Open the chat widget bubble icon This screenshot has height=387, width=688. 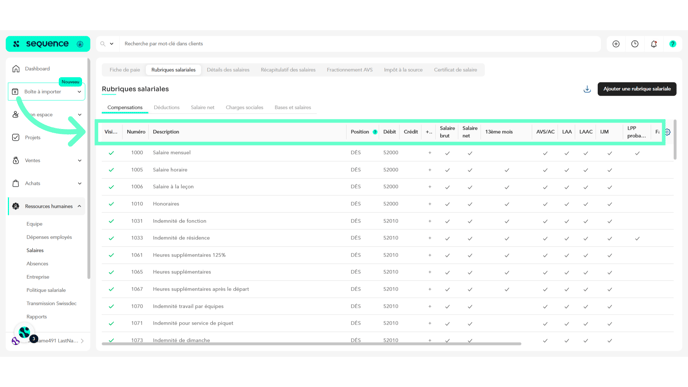point(25,333)
